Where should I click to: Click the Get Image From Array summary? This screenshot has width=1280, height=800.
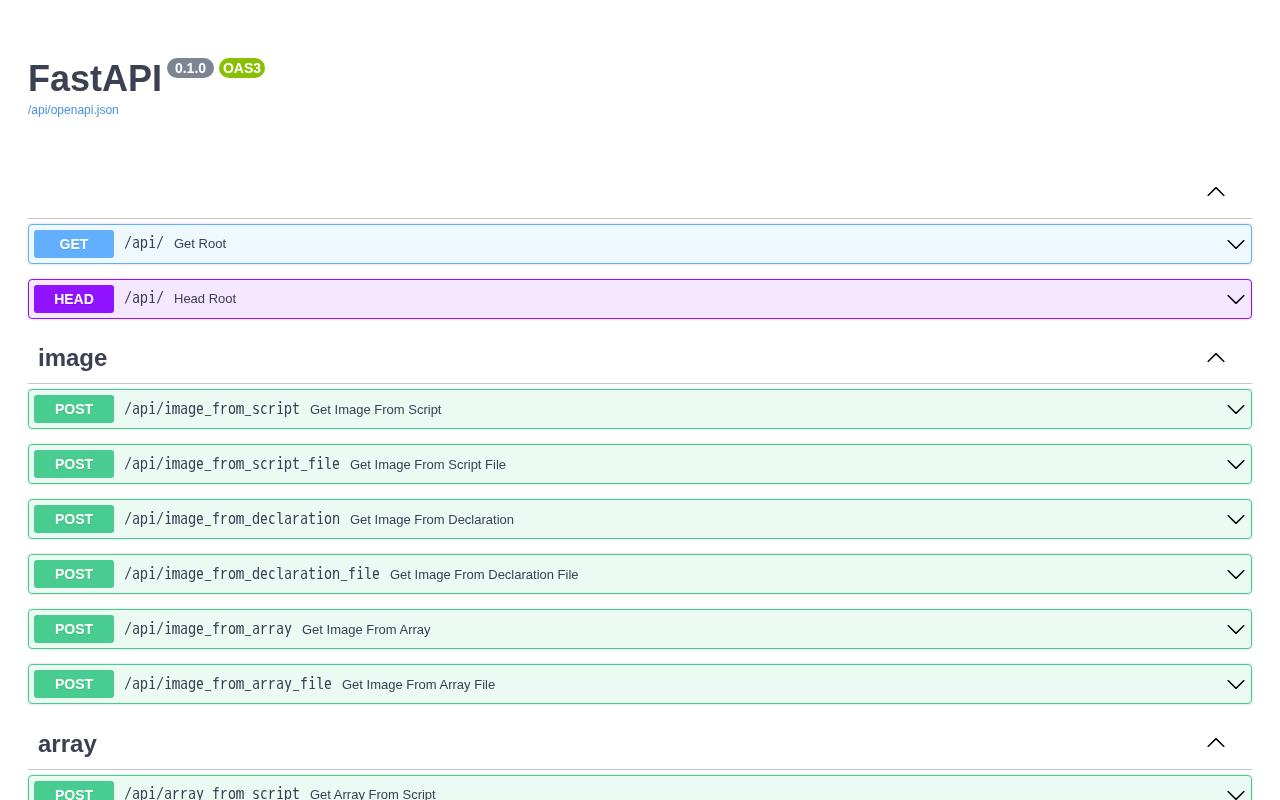pyautogui.click(x=366, y=629)
